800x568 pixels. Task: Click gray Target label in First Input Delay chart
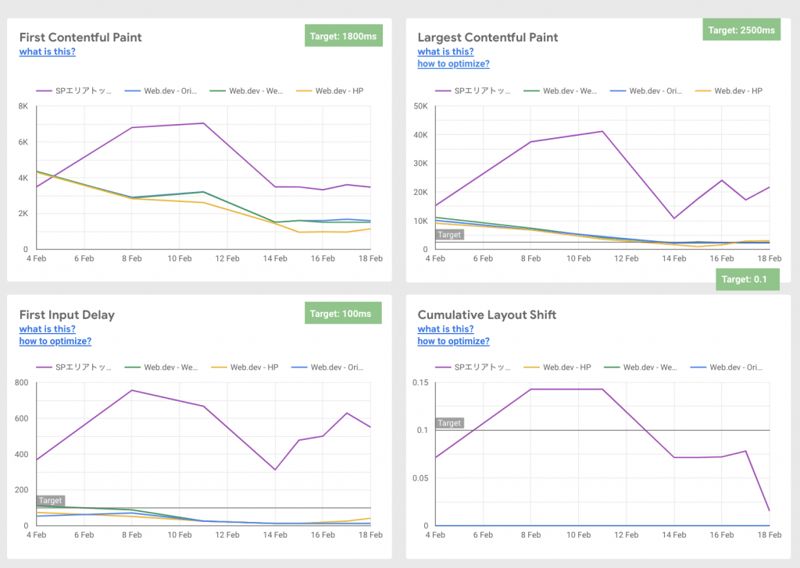coord(51,500)
